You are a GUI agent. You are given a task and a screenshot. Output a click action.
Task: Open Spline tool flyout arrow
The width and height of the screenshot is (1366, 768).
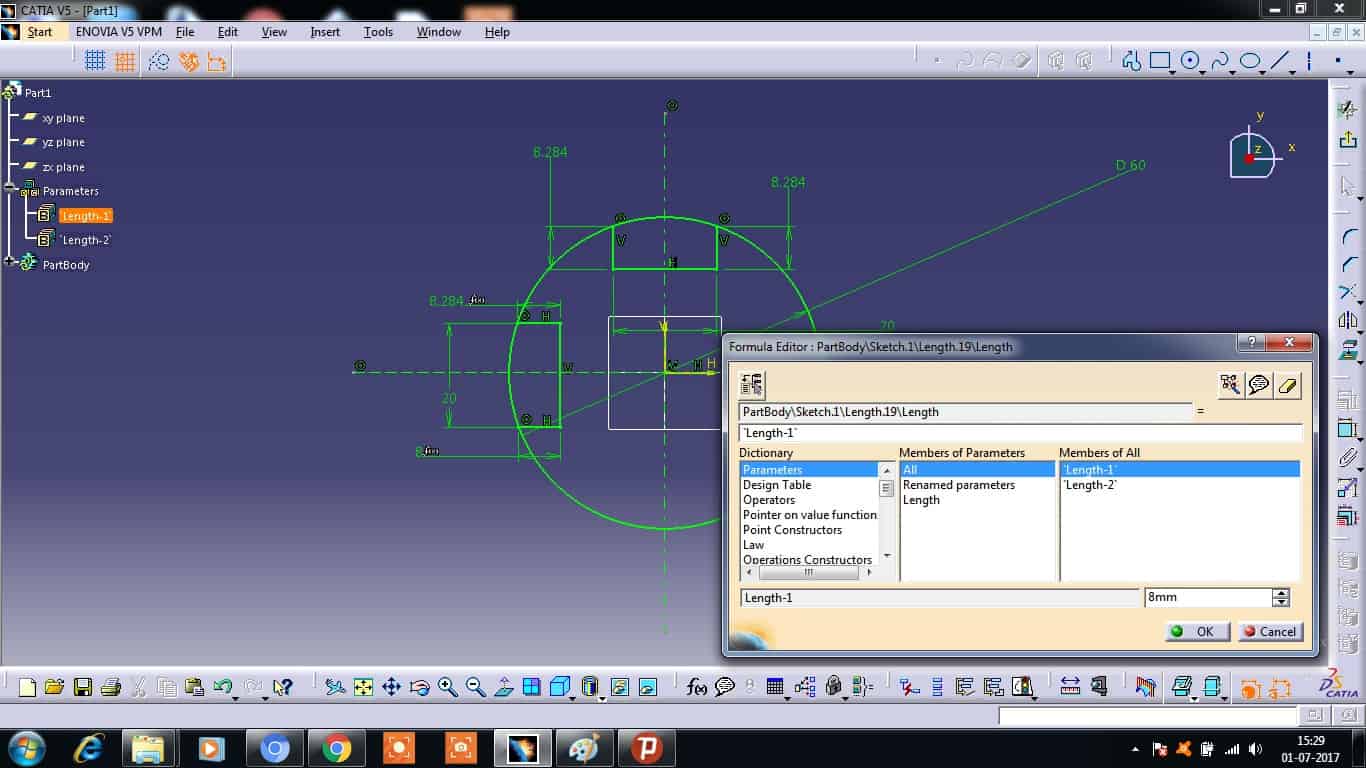click(1232, 71)
